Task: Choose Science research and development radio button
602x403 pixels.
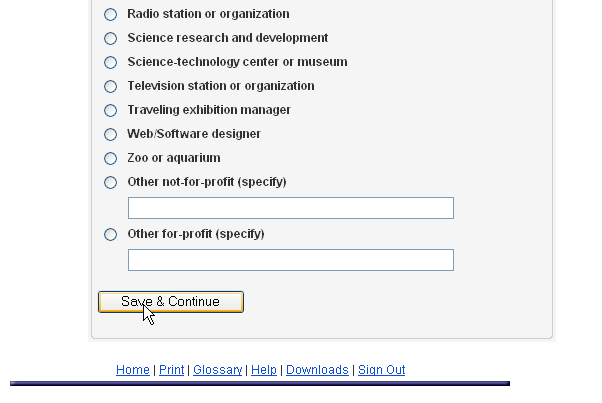Action: [x=110, y=39]
